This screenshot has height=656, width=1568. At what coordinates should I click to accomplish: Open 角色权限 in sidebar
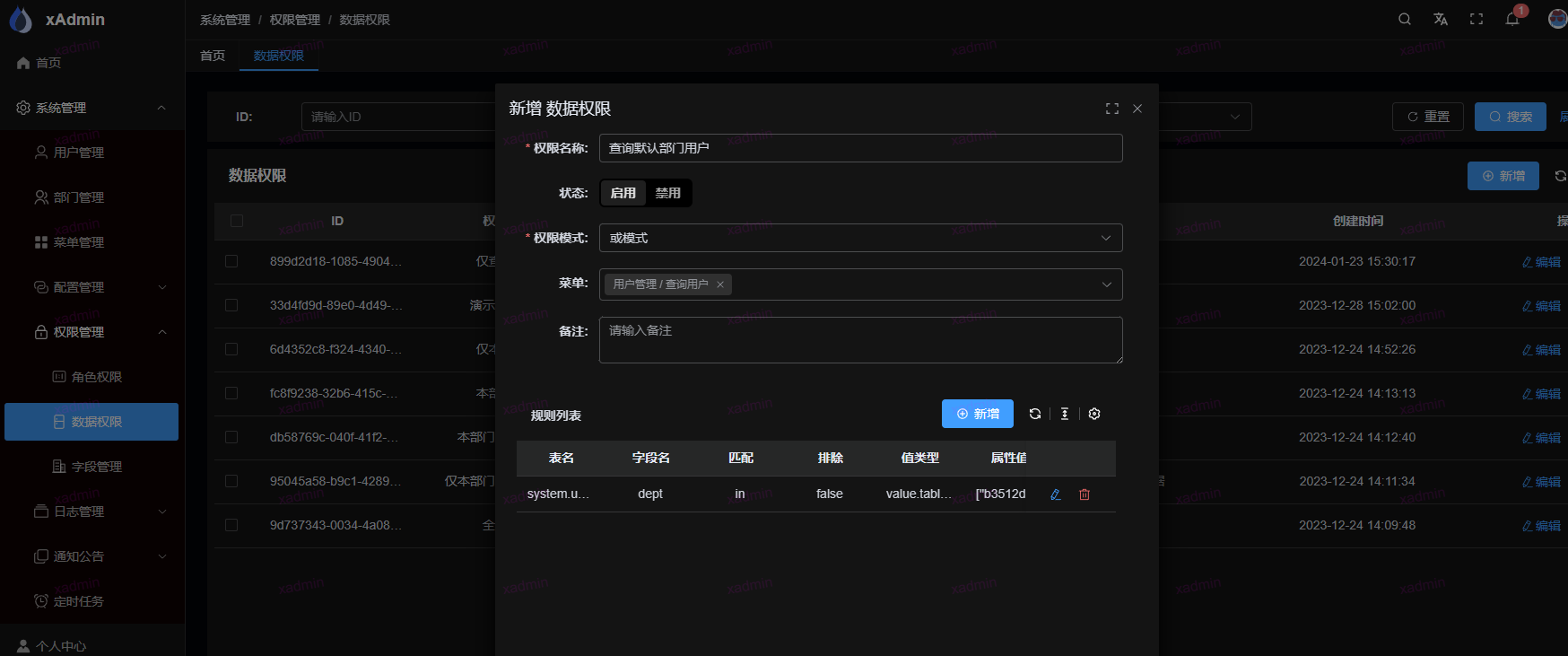pos(92,377)
